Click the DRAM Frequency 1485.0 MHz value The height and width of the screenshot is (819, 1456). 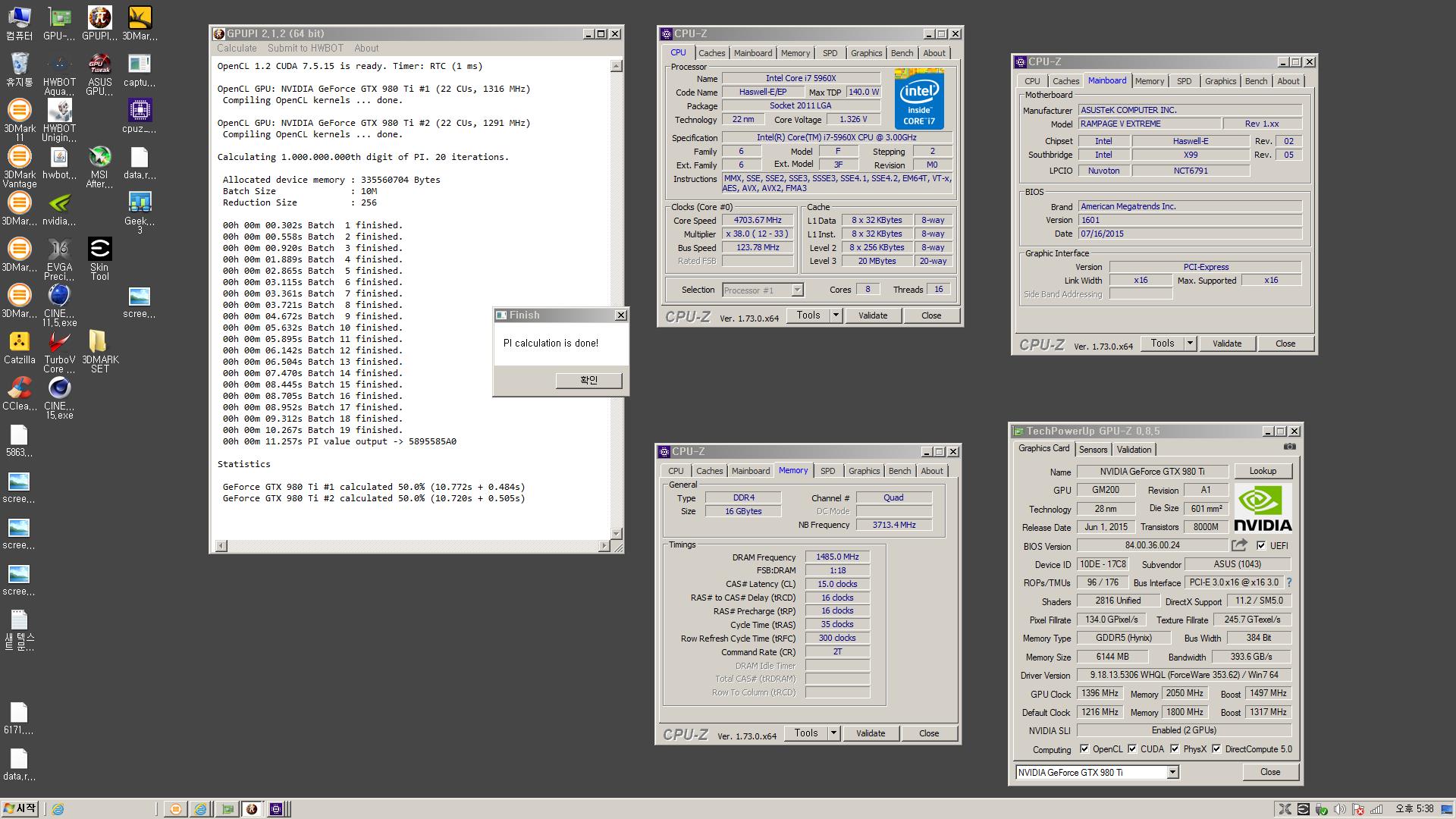click(x=837, y=557)
